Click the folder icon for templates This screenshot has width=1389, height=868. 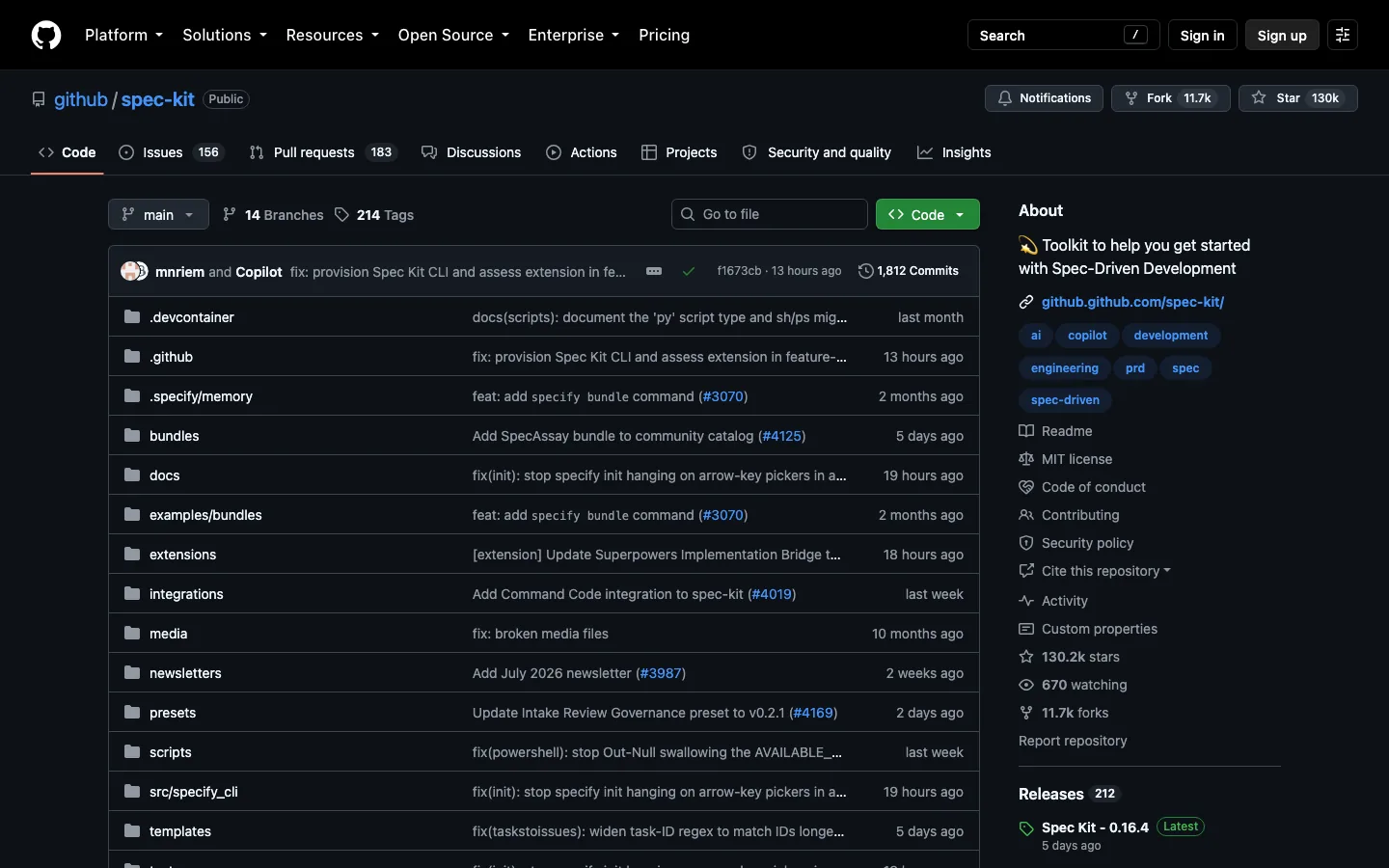pos(132,831)
